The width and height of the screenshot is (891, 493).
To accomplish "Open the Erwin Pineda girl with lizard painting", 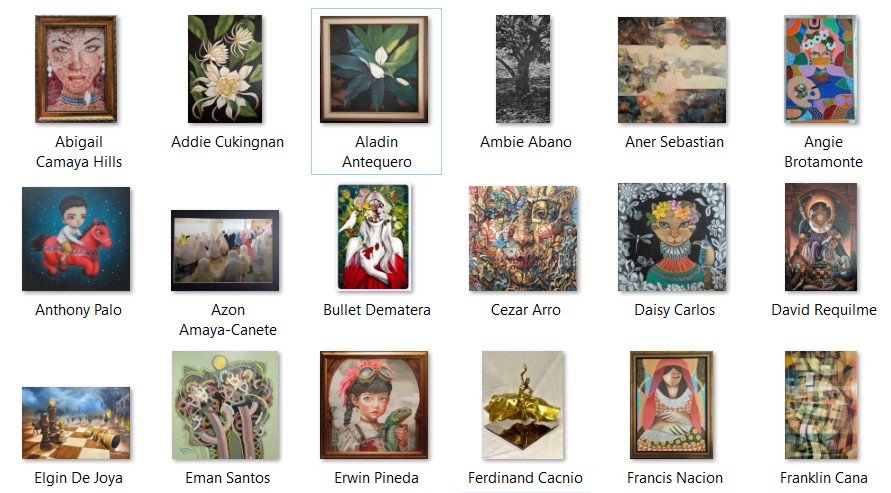I will click(374, 405).
